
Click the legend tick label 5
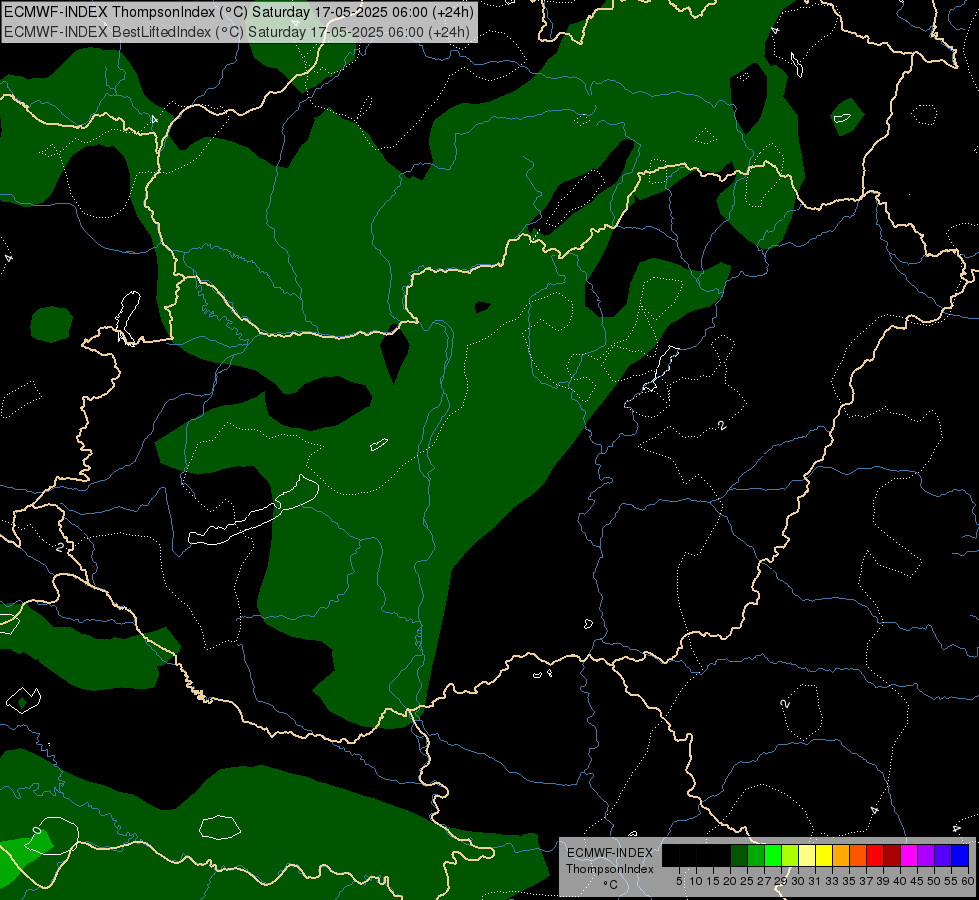pos(679,881)
